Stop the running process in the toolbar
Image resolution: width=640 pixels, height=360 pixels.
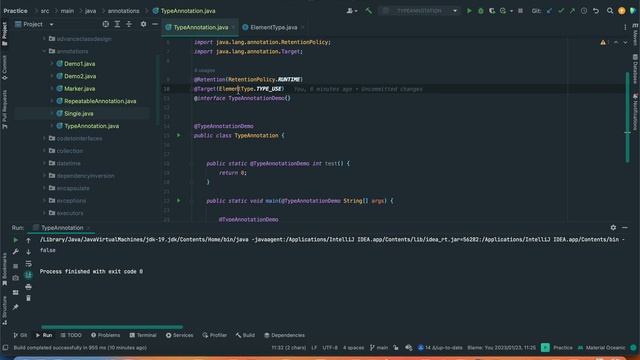pyautogui.click(x=520, y=11)
